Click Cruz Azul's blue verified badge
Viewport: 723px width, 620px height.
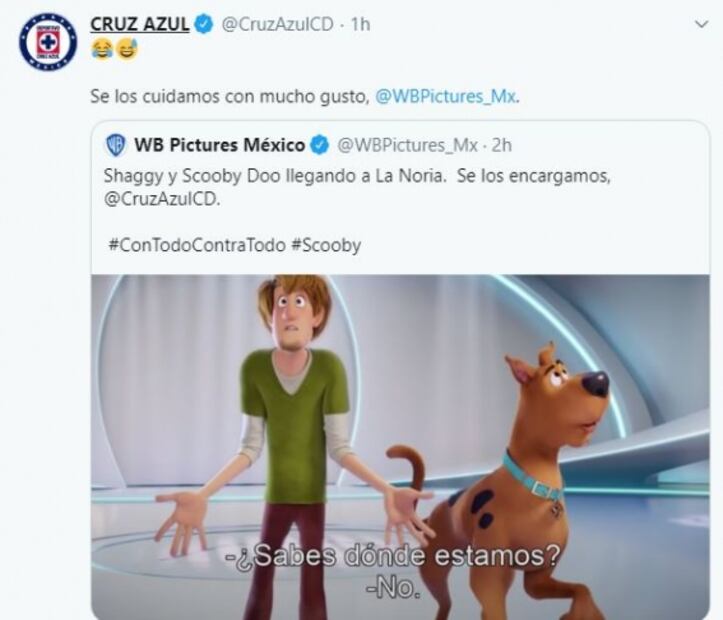[x=205, y=24]
